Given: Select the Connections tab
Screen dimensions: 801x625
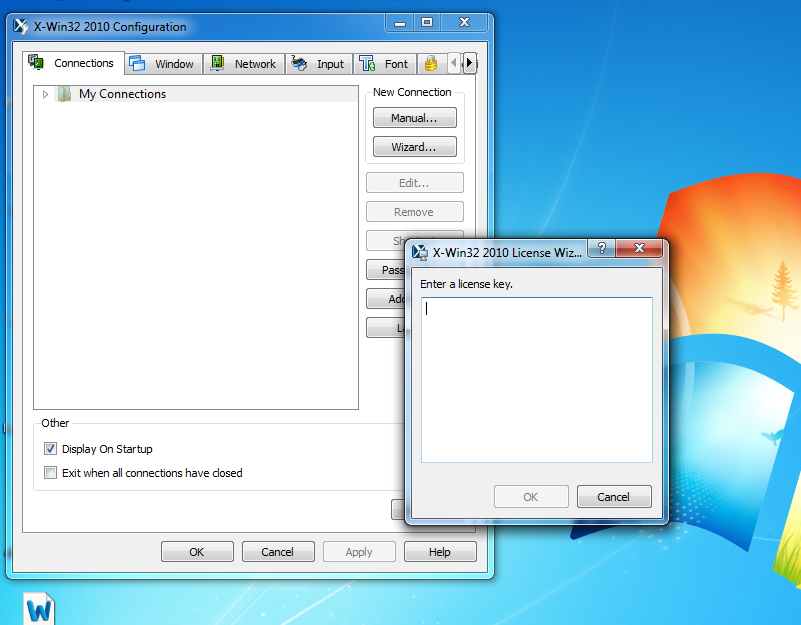Looking at the screenshot, I should pyautogui.click(x=74, y=63).
